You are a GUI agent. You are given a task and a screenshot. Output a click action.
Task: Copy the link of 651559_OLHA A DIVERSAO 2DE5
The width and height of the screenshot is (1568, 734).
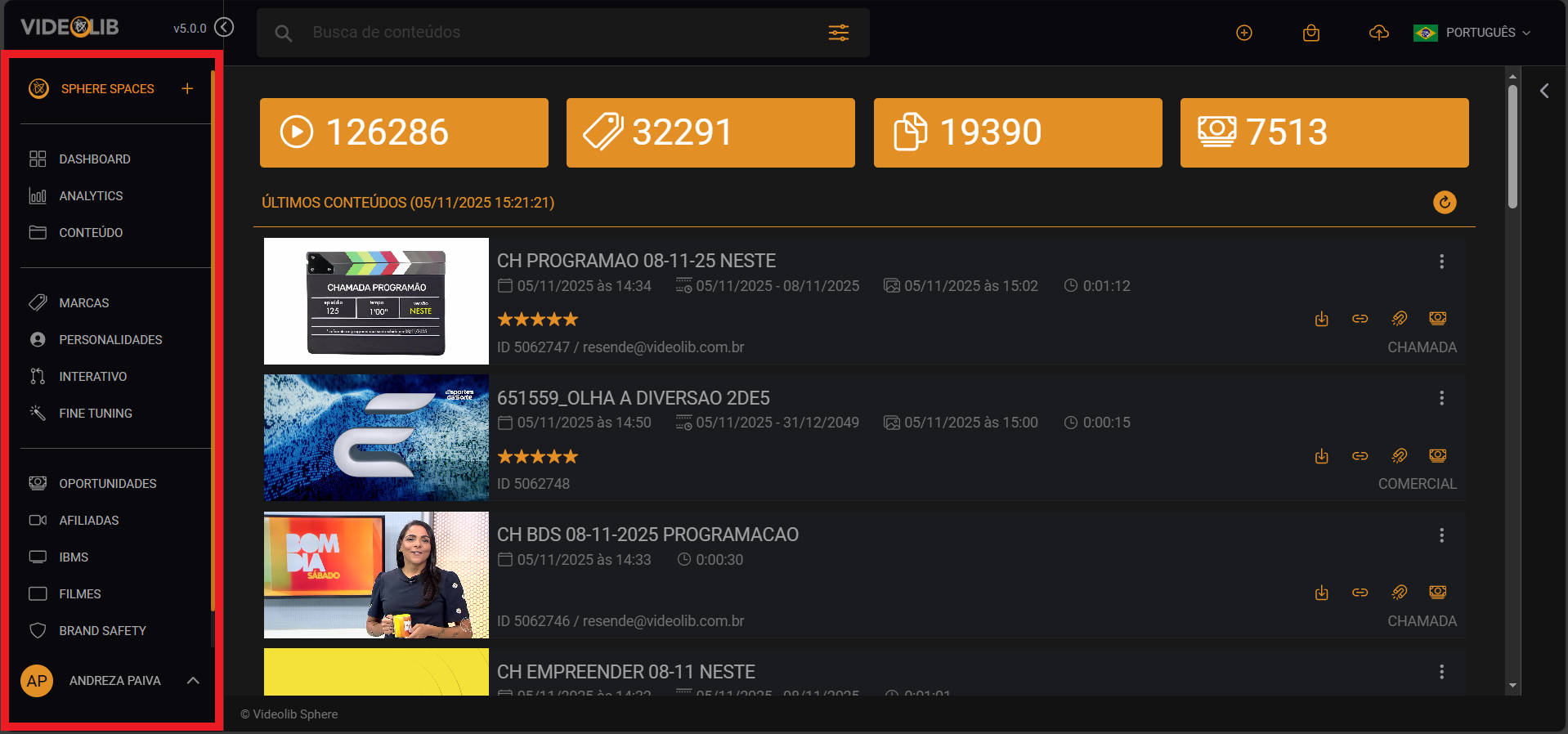pyautogui.click(x=1360, y=456)
